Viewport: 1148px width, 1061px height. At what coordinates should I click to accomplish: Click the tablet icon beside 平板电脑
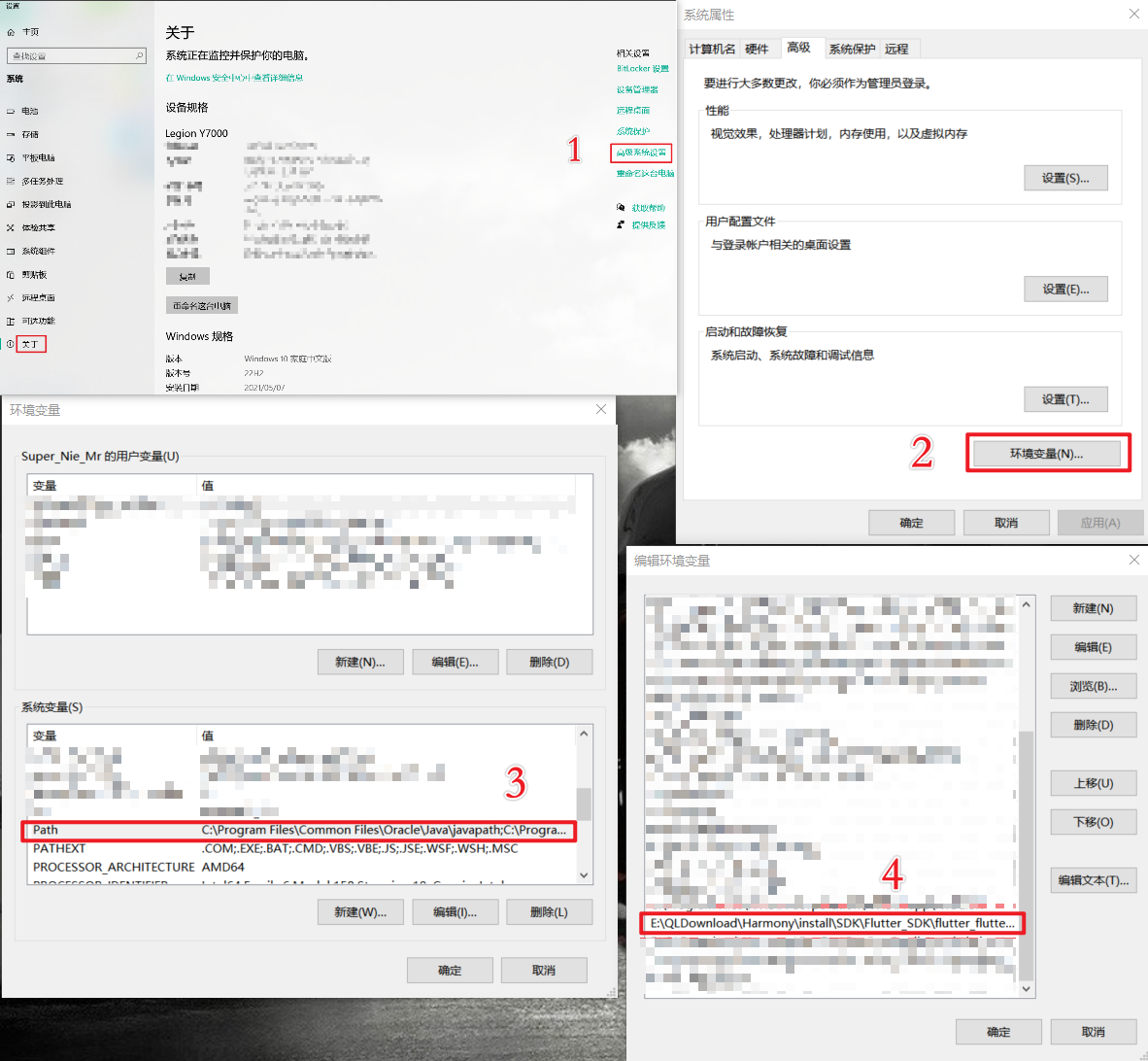(11, 158)
